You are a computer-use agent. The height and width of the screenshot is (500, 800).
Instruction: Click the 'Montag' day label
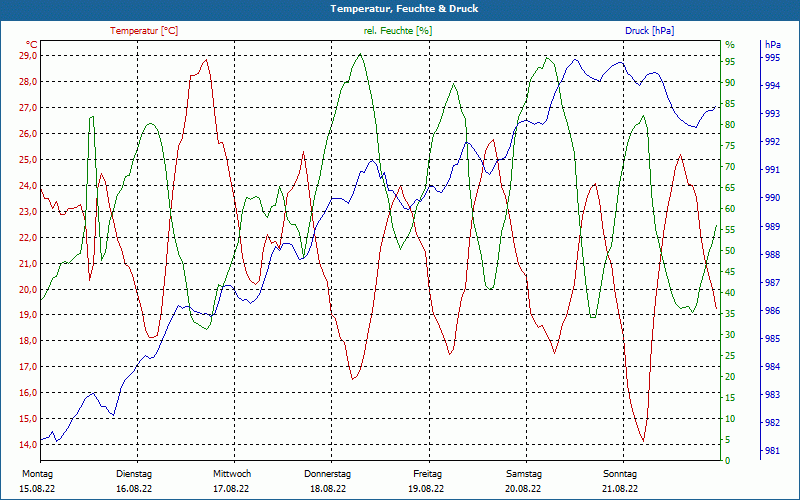tap(37, 474)
